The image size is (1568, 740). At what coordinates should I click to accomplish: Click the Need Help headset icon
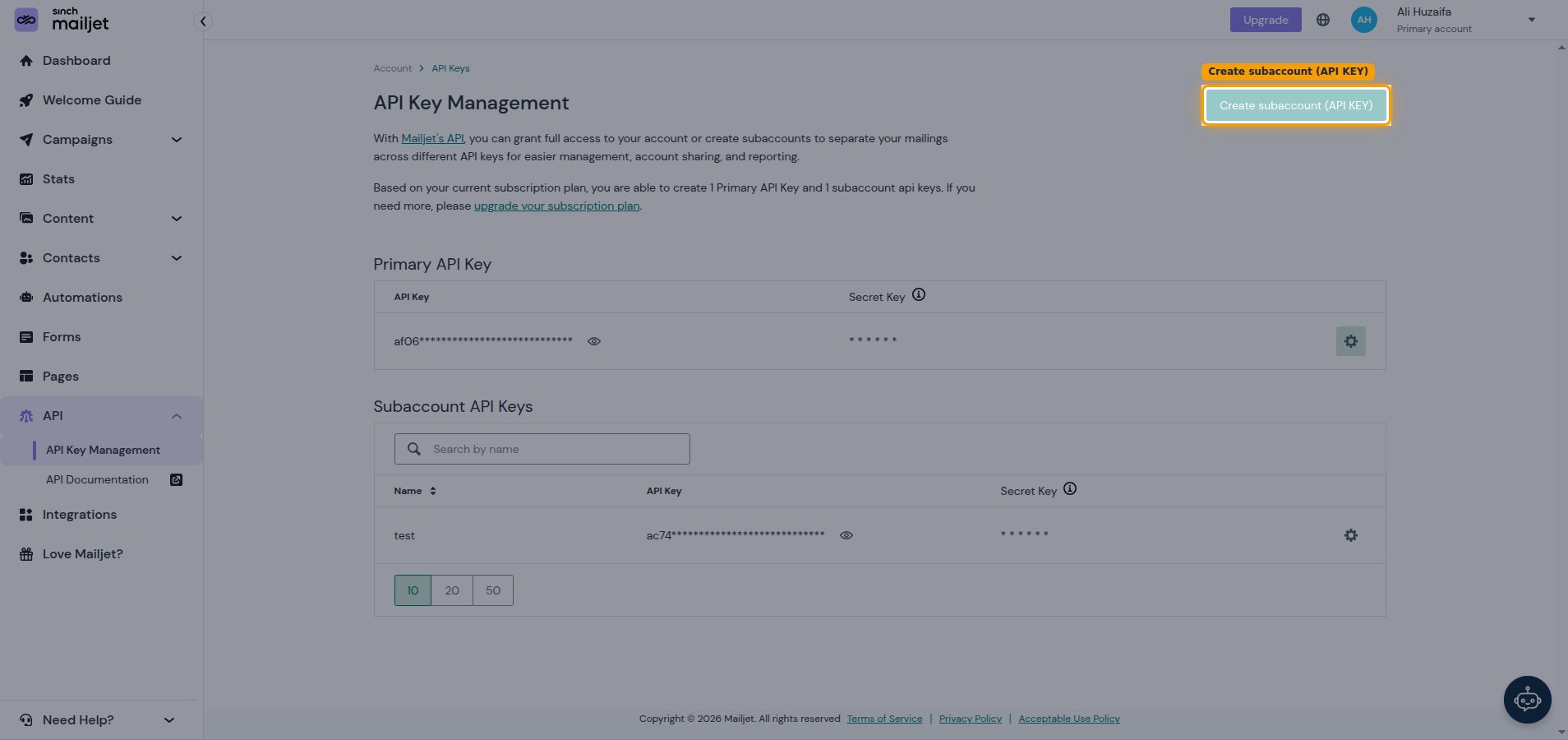[26, 720]
